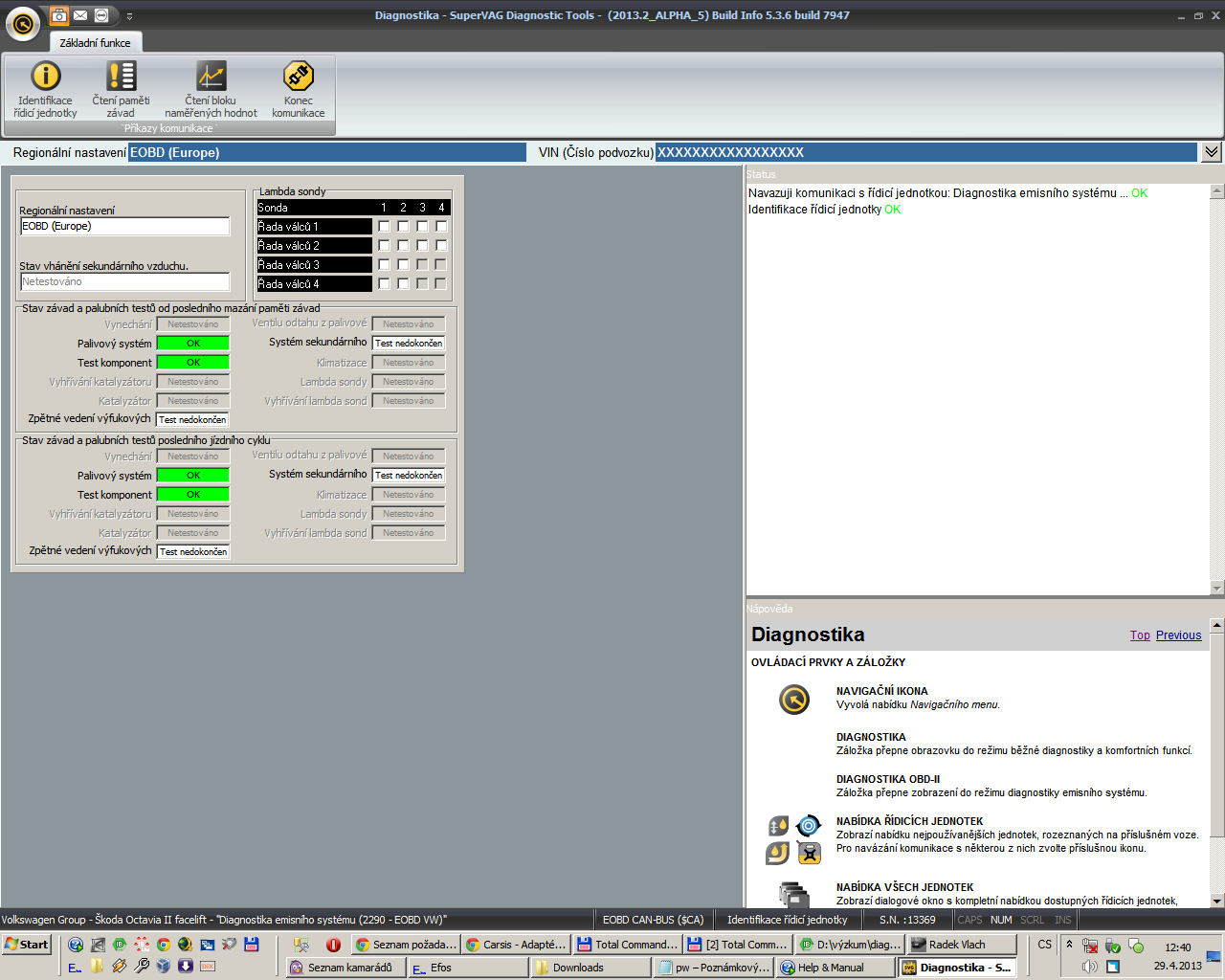
Task: Click the volume speaker tray icon
Action: tap(1090, 967)
